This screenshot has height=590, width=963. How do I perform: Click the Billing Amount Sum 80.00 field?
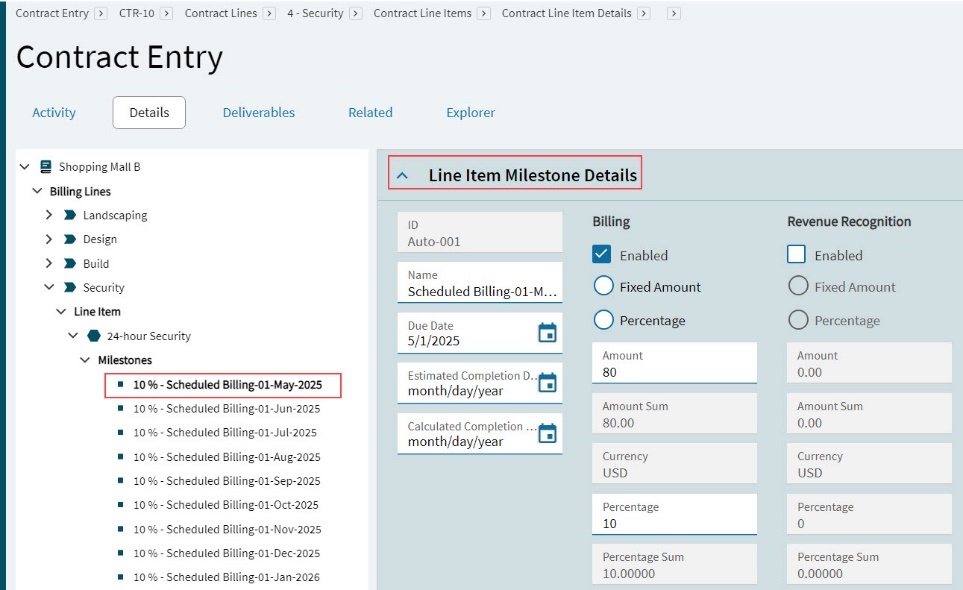tap(674, 414)
